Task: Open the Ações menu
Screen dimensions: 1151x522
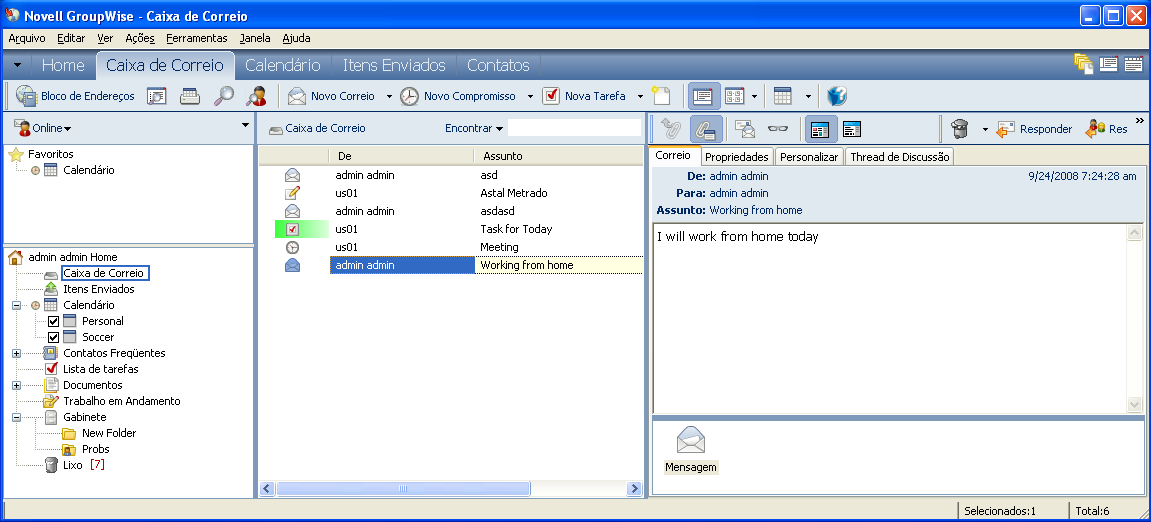Action: coord(139,38)
